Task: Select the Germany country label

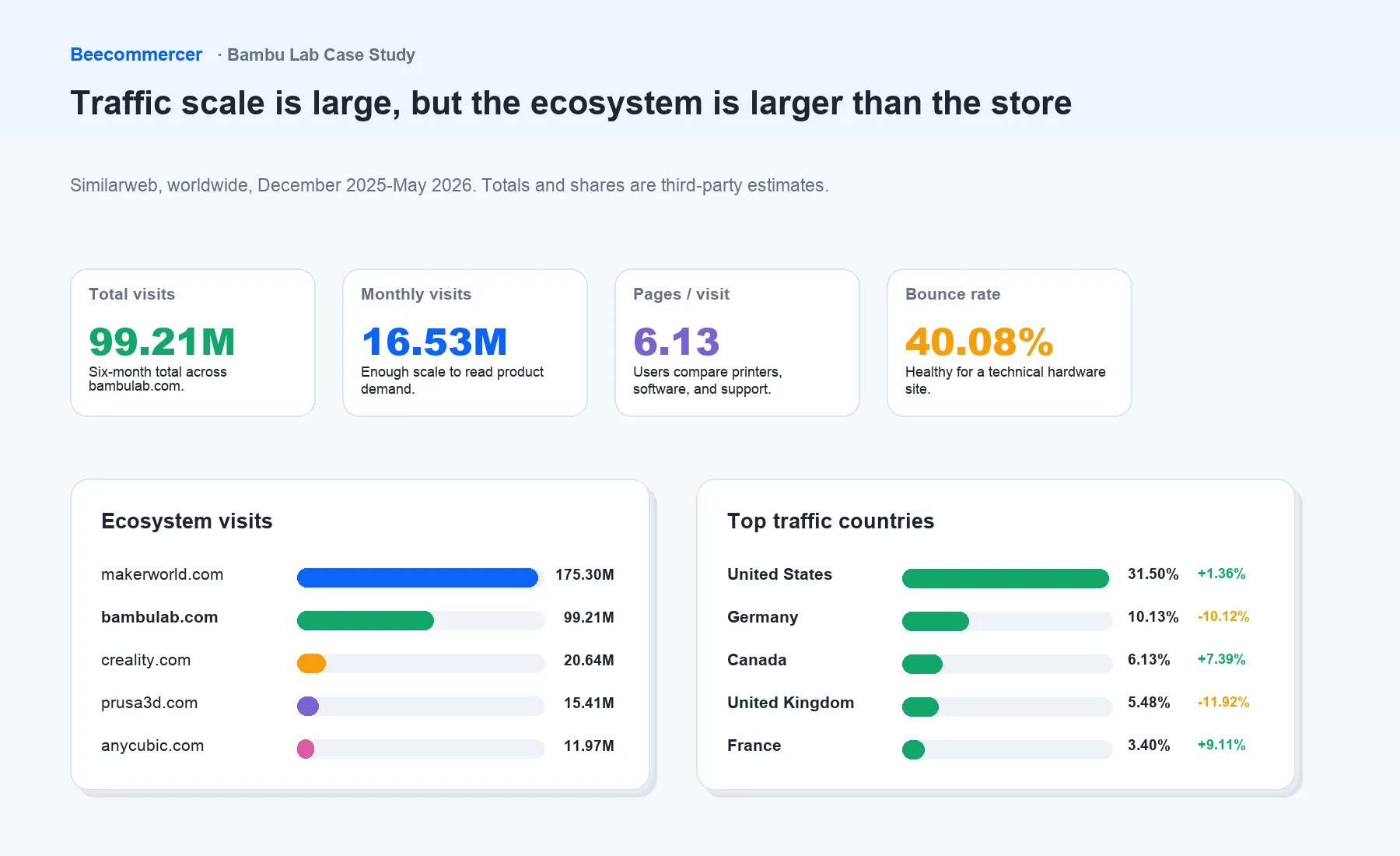Action: point(762,617)
